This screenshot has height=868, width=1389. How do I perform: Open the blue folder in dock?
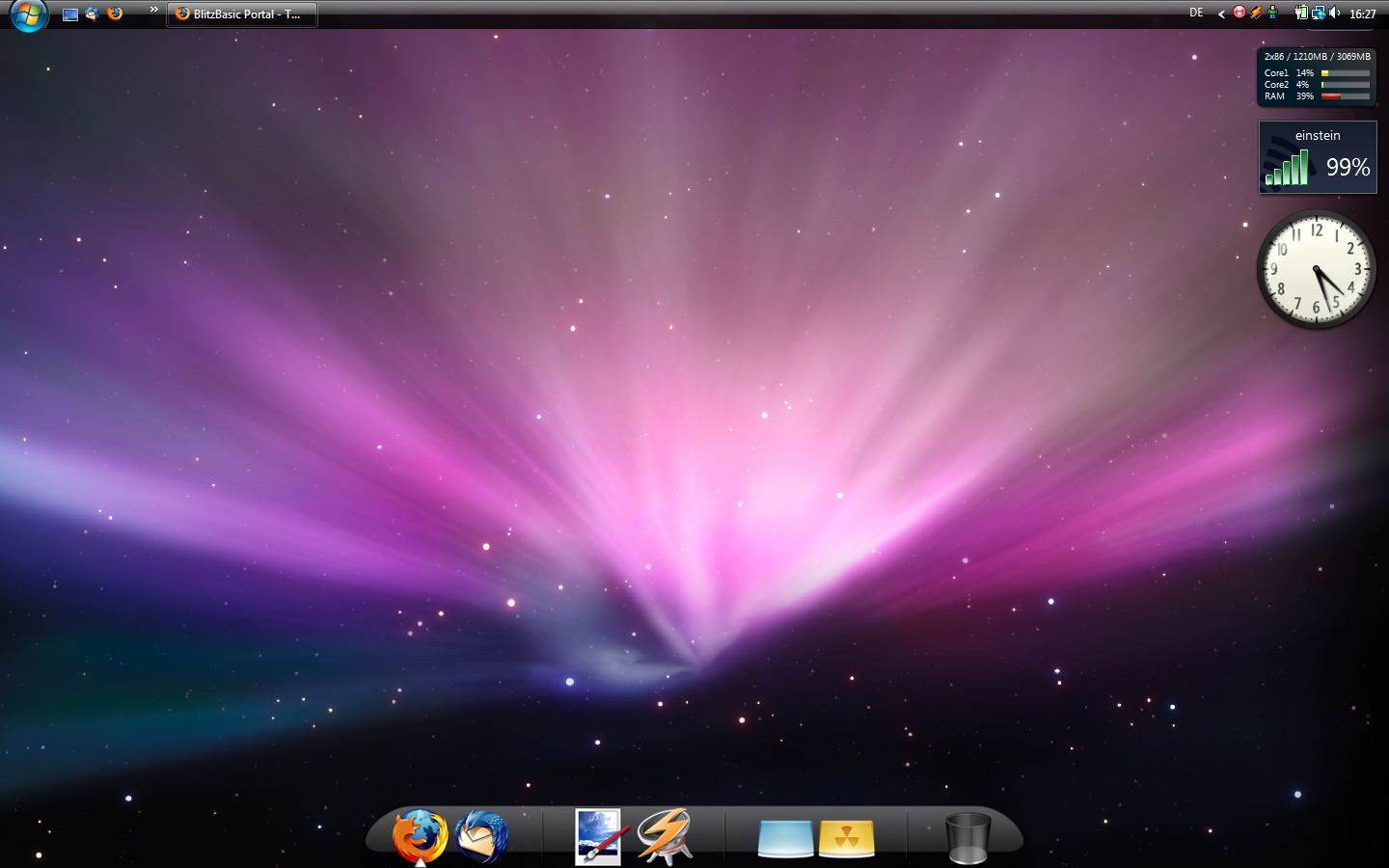point(785,837)
